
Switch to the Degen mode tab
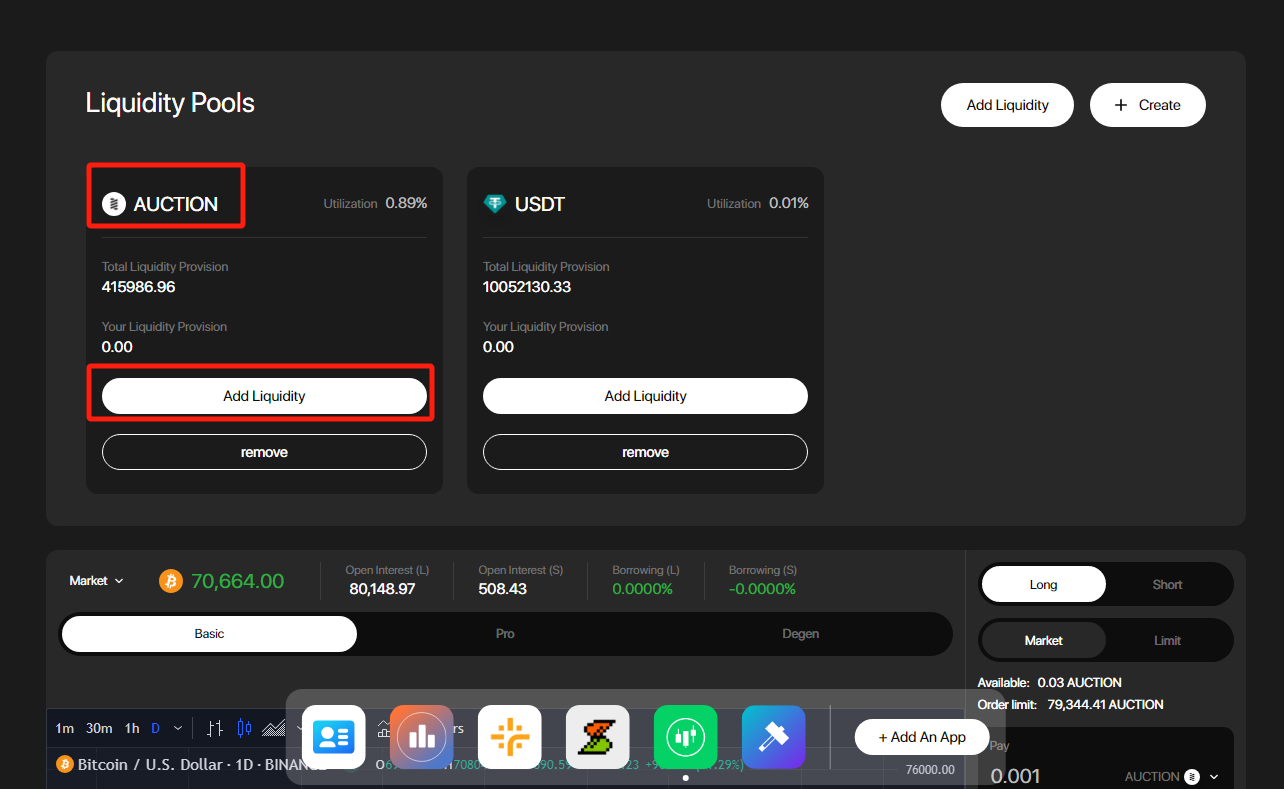coord(801,634)
